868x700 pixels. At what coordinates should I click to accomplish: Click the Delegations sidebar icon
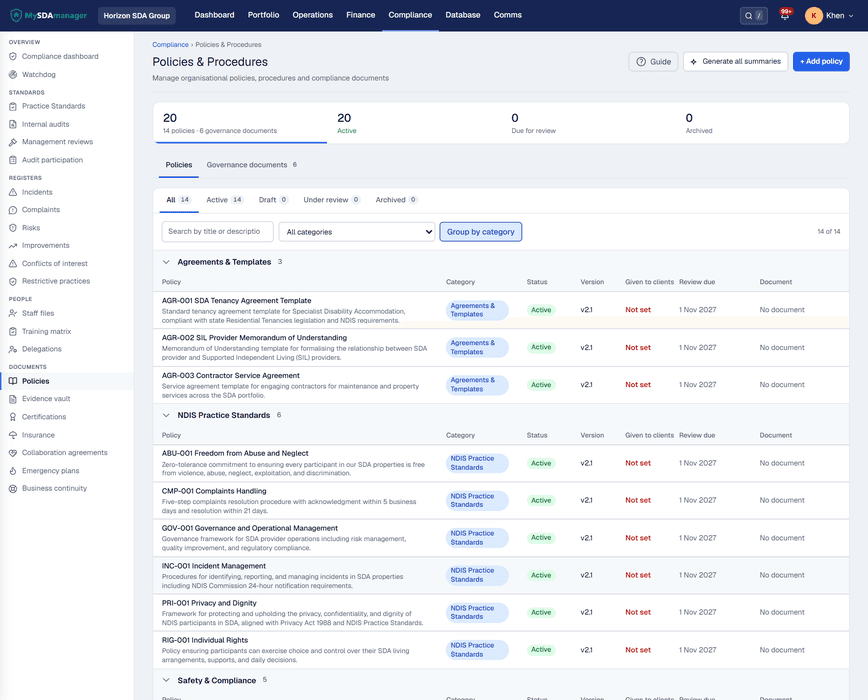(x=13, y=349)
